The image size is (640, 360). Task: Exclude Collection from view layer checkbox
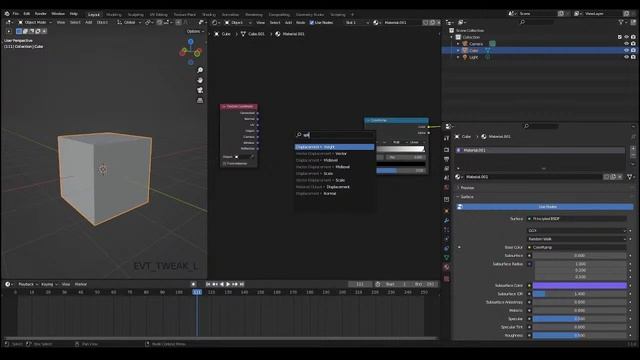point(620,37)
